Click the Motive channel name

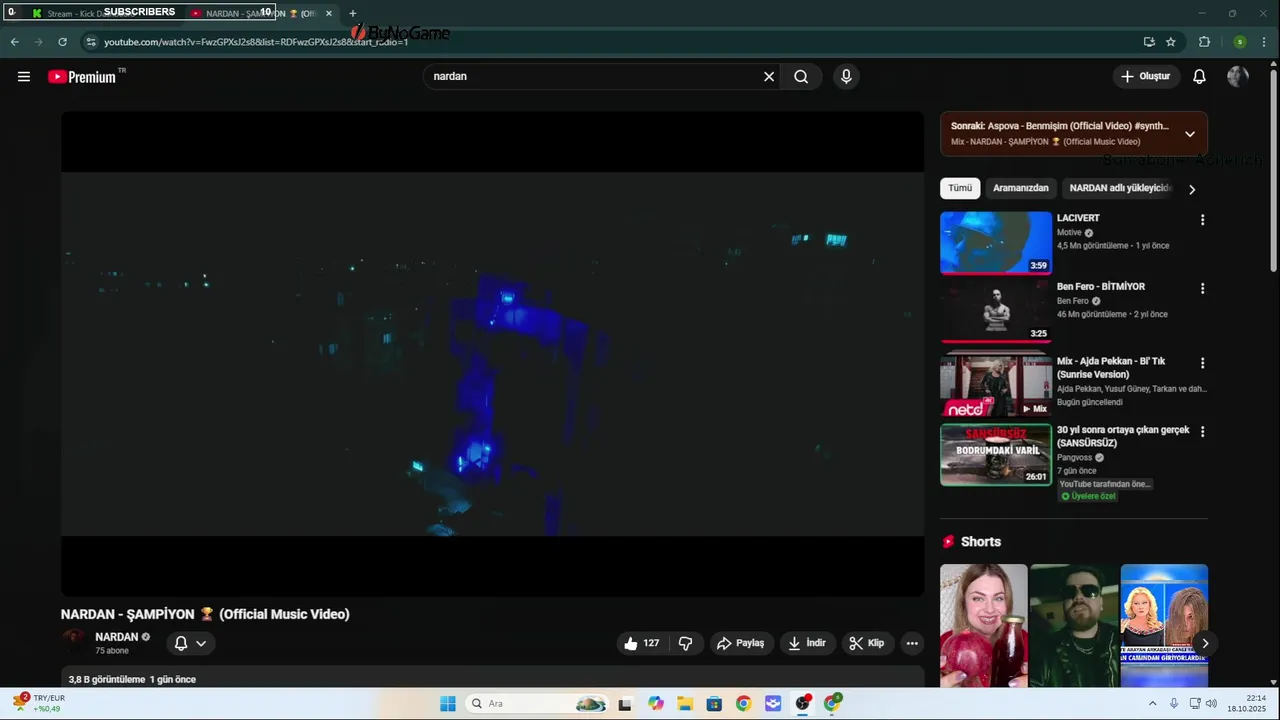pos(1069,233)
